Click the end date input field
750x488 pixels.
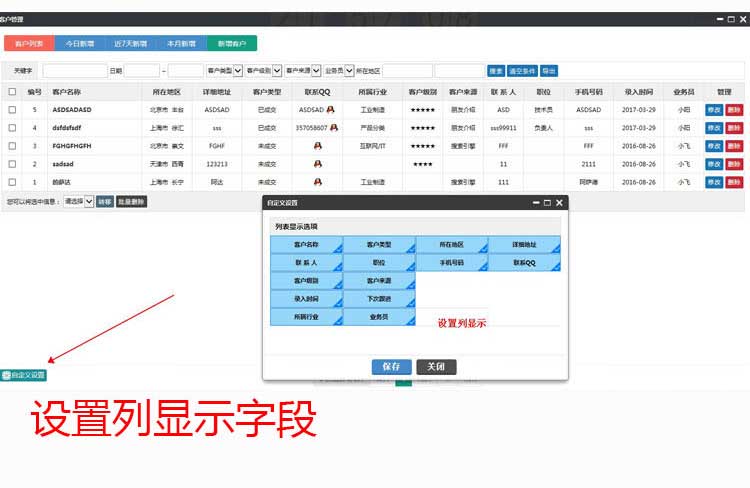click(186, 71)
